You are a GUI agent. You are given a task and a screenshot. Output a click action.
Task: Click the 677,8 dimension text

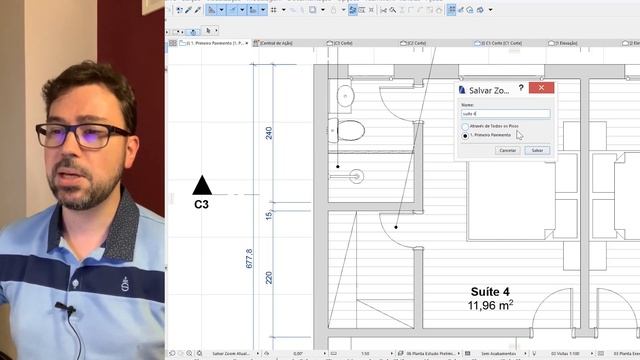coord(249,259)
